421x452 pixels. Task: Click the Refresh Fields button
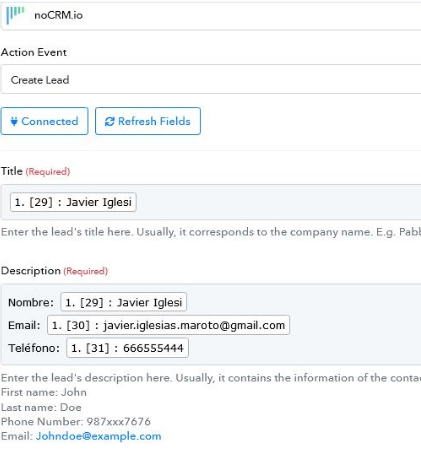148,121
